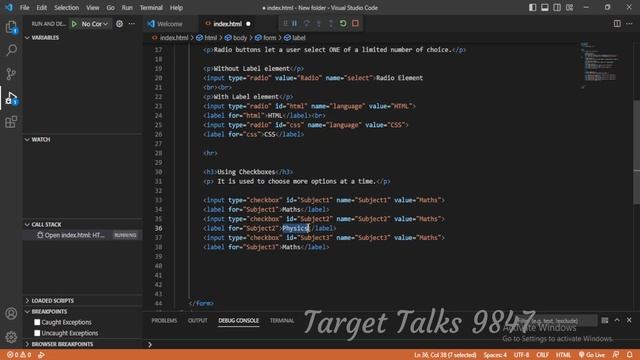Image resolution: width=640 pixels, height=360 pixels.
Task: Open launch.json with the gear icon
Action: click(119, 24)
